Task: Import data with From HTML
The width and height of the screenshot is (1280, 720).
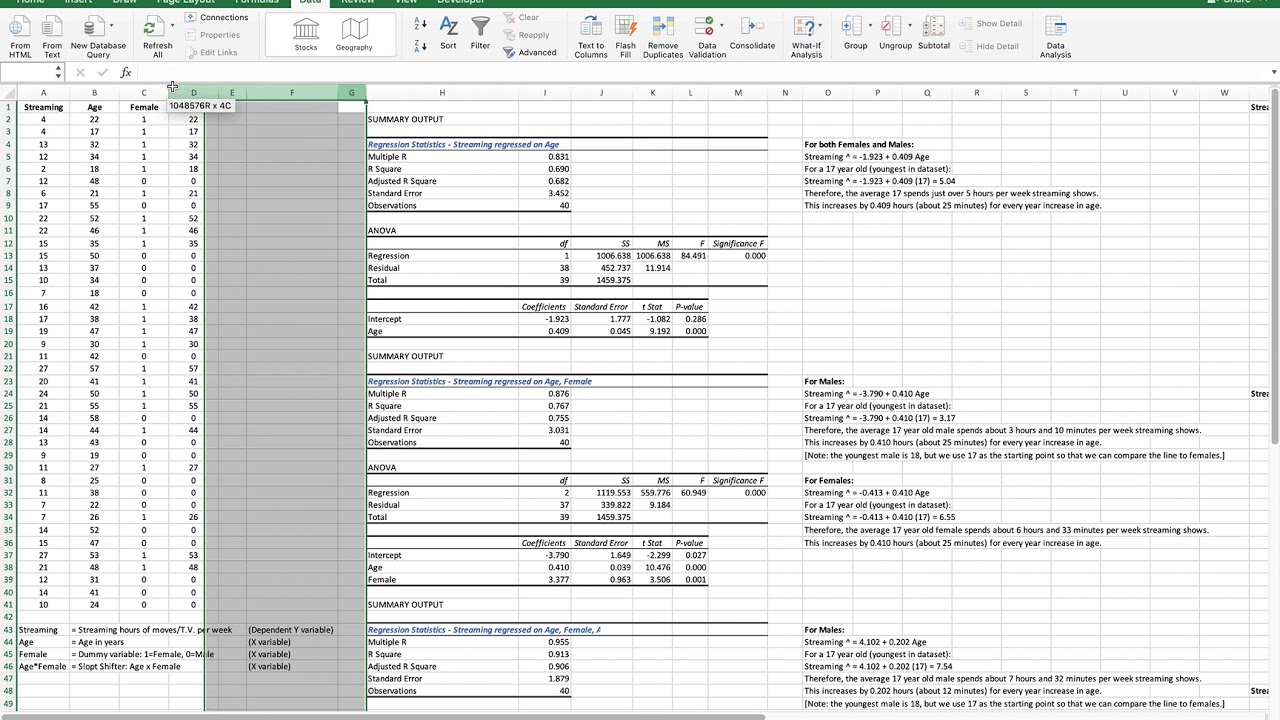Action: pos(20,37)
